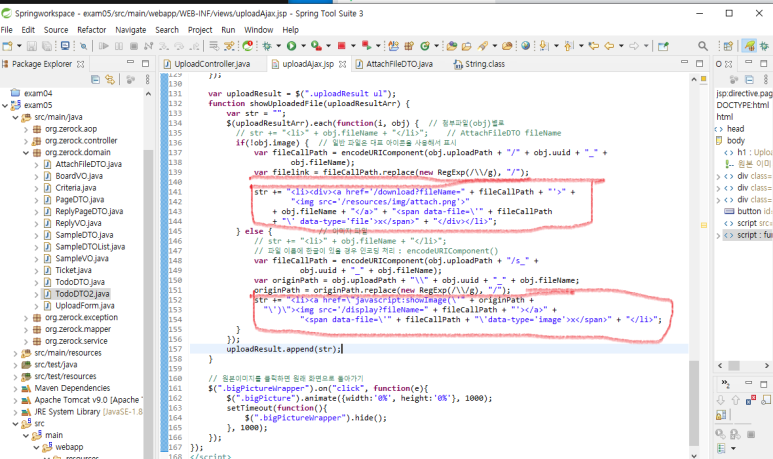Click the green bug Debug icon

click(x=267, y=46)
